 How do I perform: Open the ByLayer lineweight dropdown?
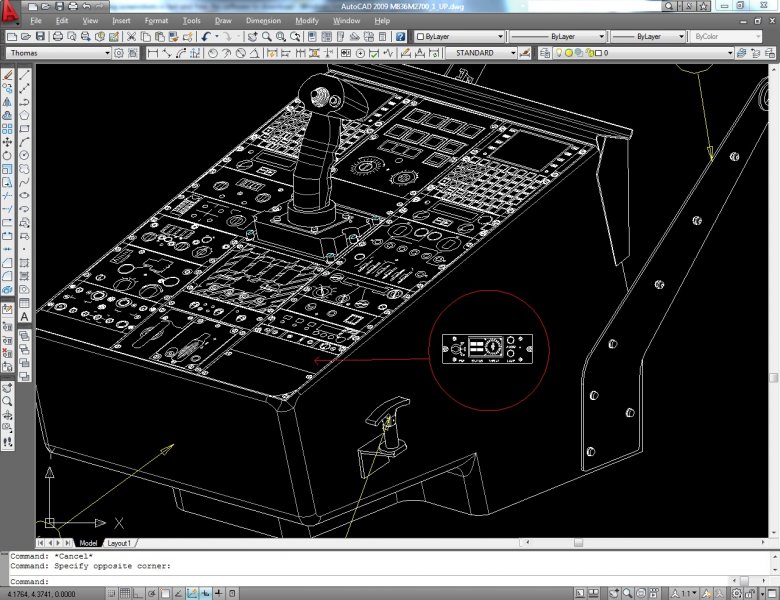coord(648,36)
